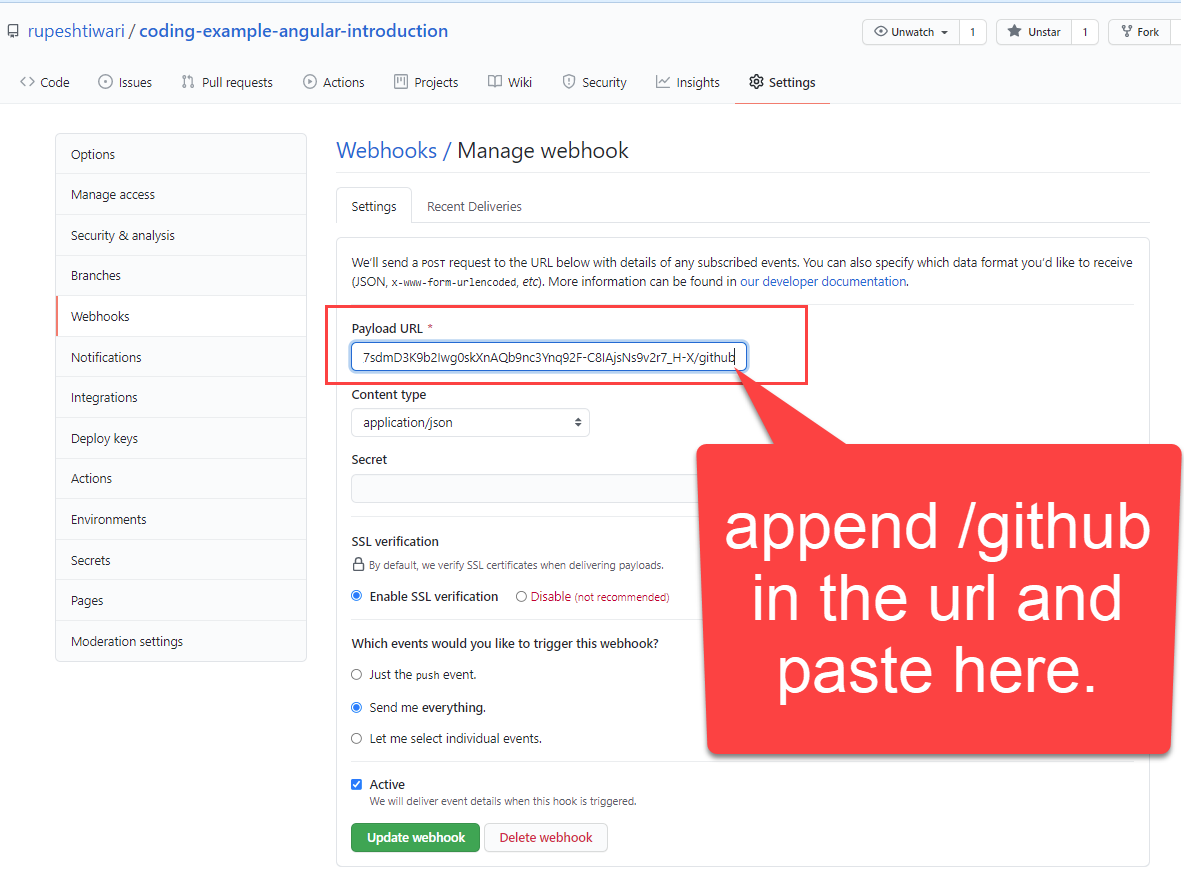Click the SSL verification lock icon
Viewport: 1184px width, 872px height.
[359, 564]
